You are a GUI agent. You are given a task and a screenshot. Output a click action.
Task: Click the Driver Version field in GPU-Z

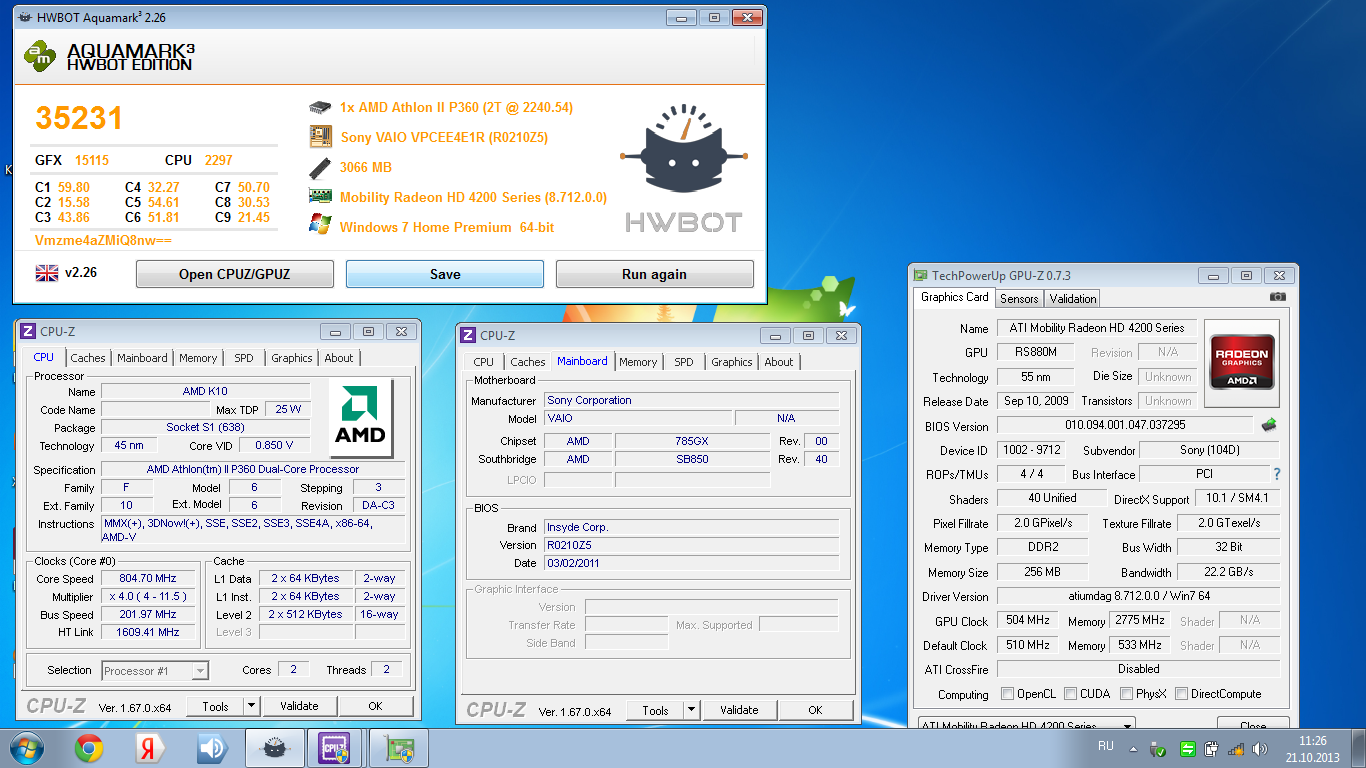[1139, 596]
